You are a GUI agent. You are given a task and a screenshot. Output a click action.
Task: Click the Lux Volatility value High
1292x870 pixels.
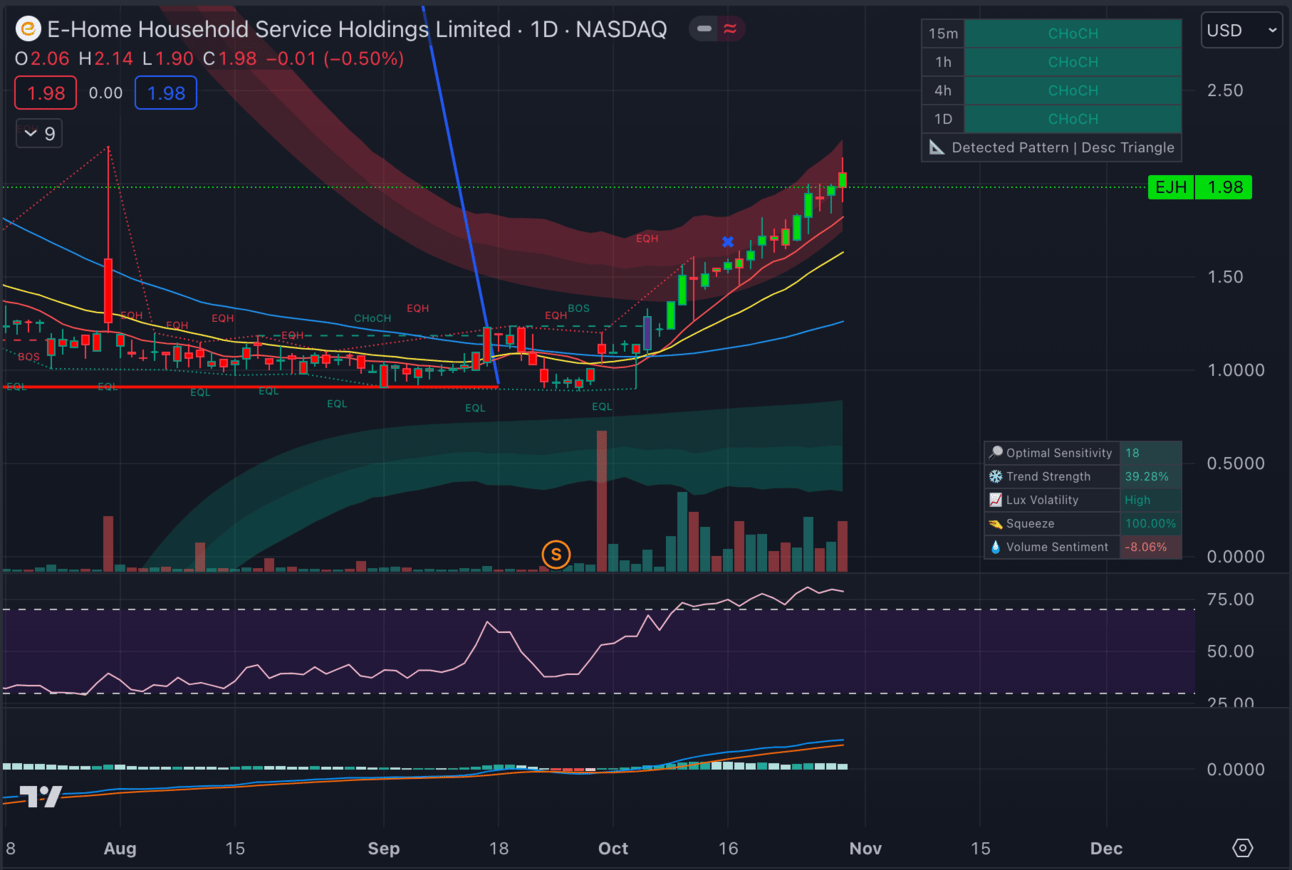[1138, 500]
